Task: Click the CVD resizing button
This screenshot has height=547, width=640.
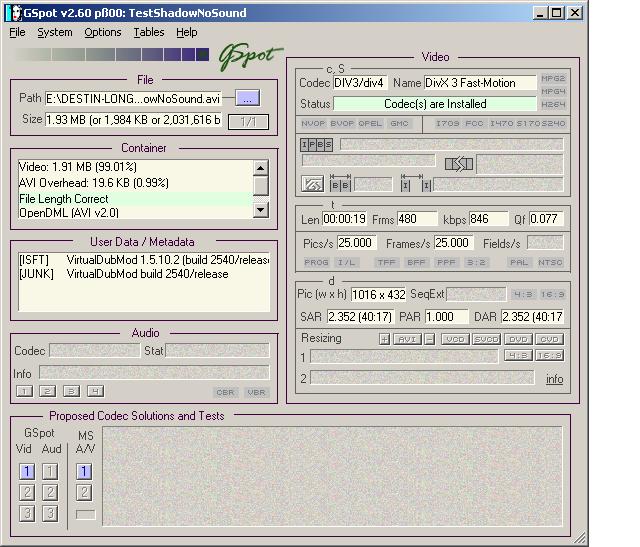Action: tap(549, 339)
